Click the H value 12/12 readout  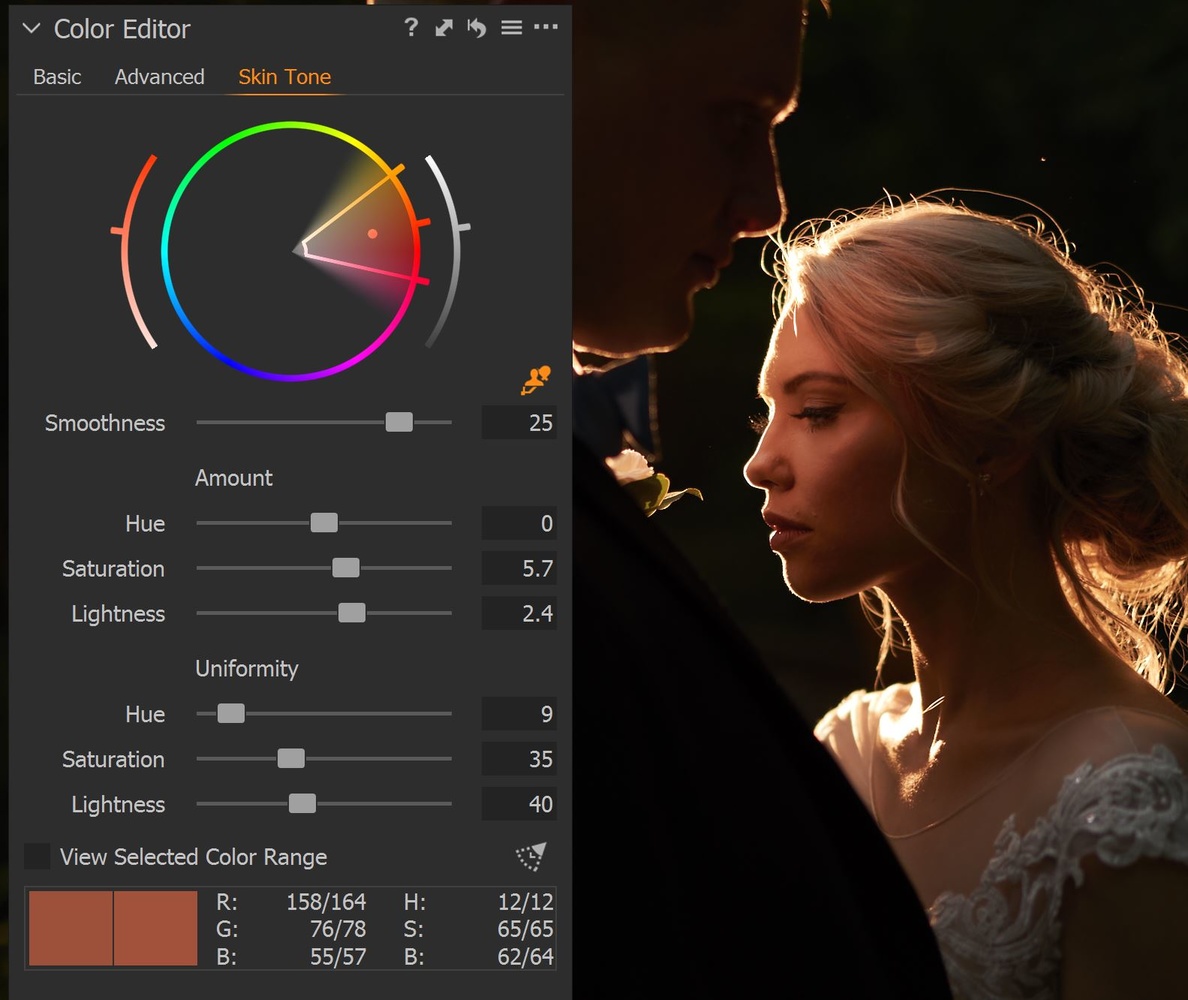pyautogui.click(x=525, y=902)
